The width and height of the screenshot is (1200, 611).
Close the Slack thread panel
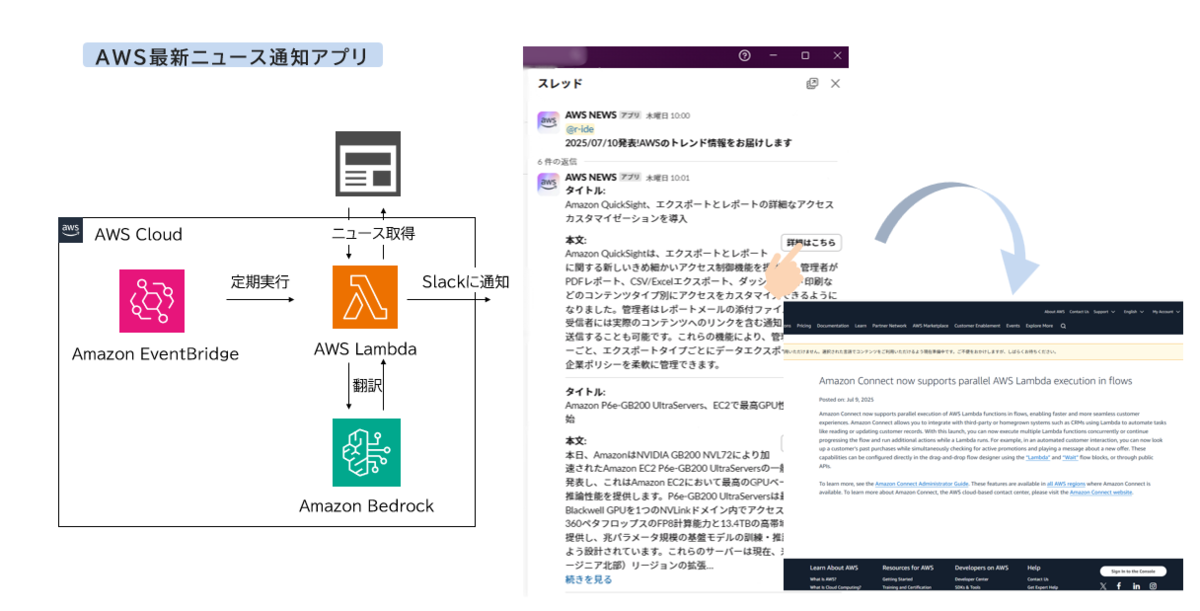coord(835,84)
